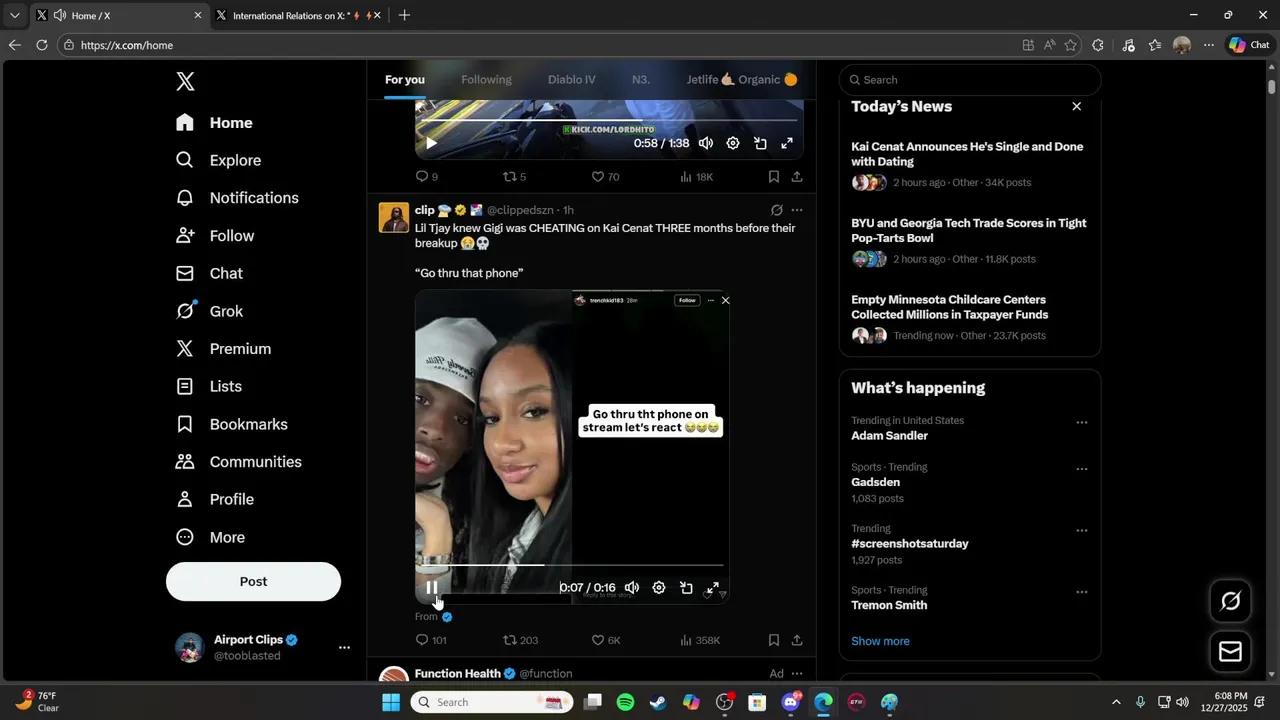Open the floating Grok button at bottom right
The width and height of the screenshot is (1280, 720).
(1231, 601)
